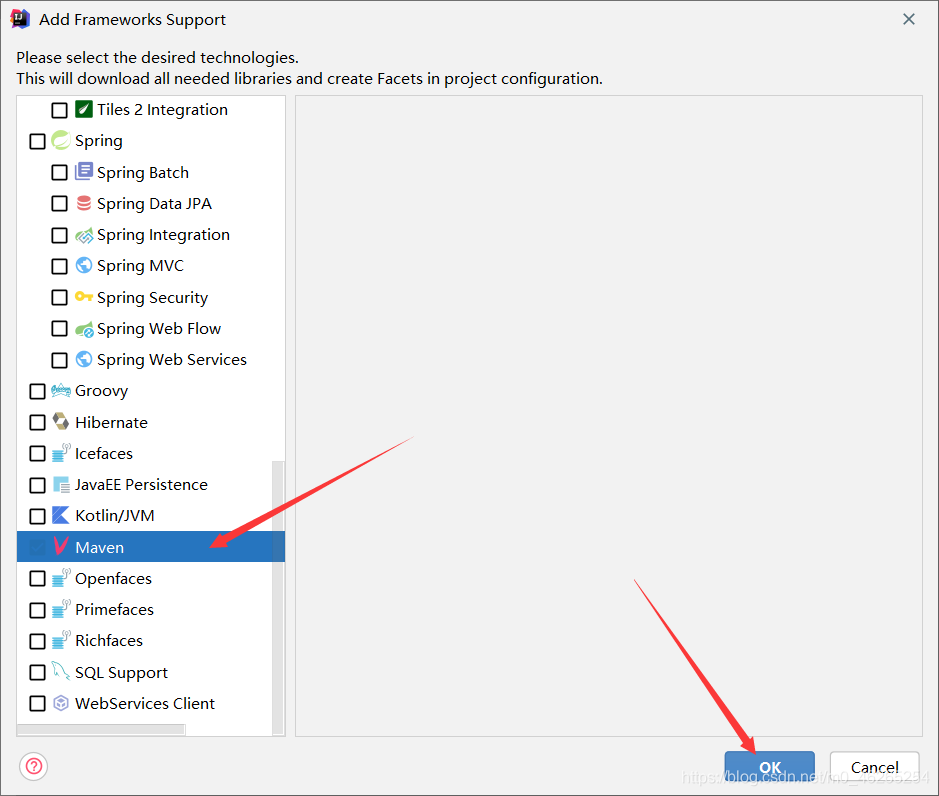Click the Kotlin/JVM logo icon
This screenshot has width=939, height=796.
(x=61, y=516)
